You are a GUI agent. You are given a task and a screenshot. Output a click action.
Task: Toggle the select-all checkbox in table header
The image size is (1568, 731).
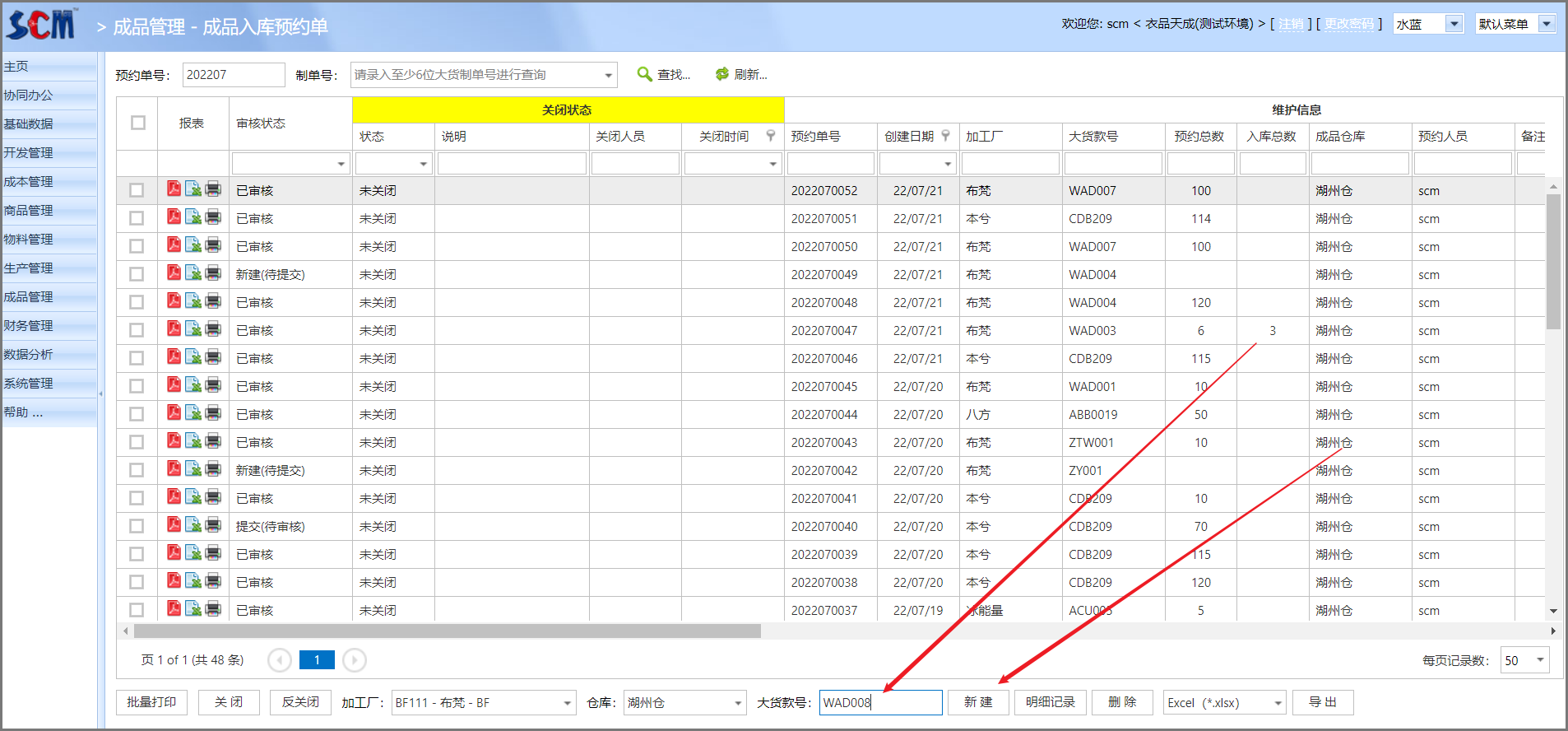tap(138, 123)
